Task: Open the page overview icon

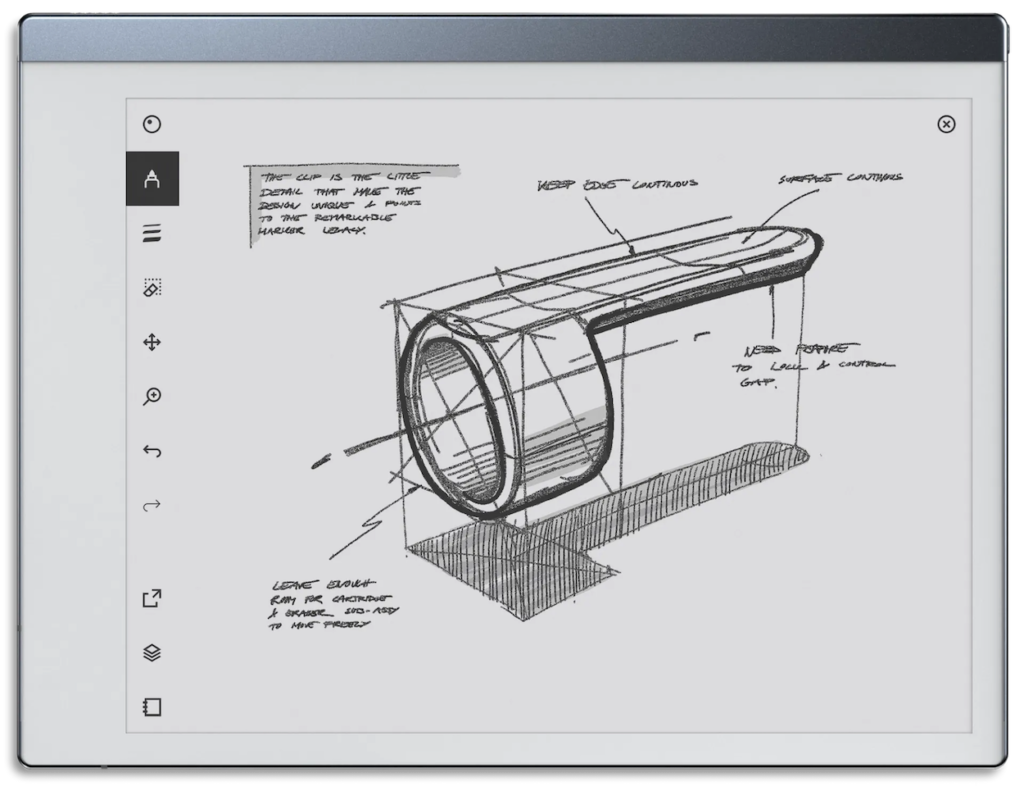Action: (x=152, y=706)
